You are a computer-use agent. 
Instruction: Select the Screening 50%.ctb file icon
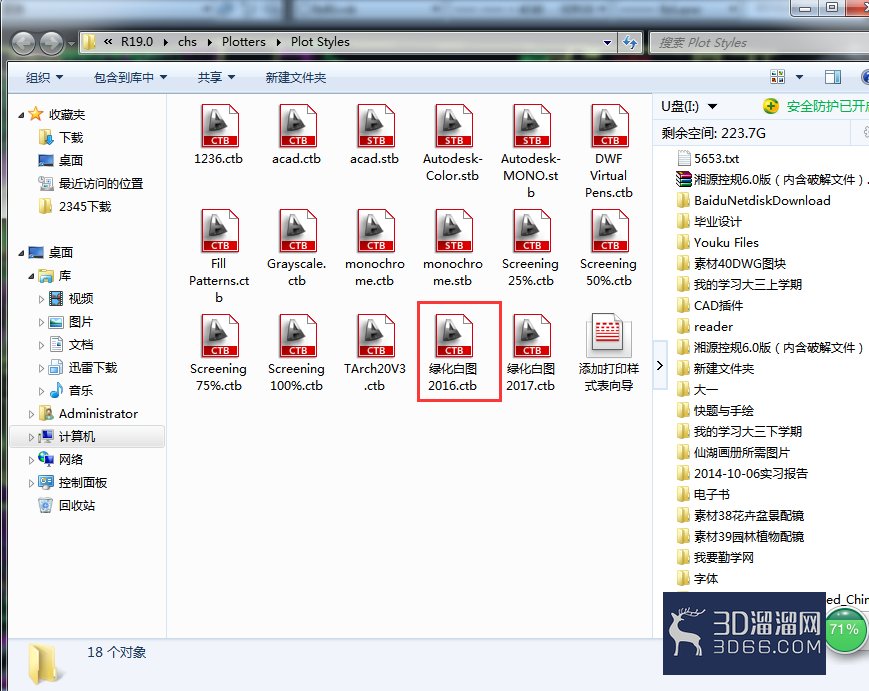pos(610,231)
